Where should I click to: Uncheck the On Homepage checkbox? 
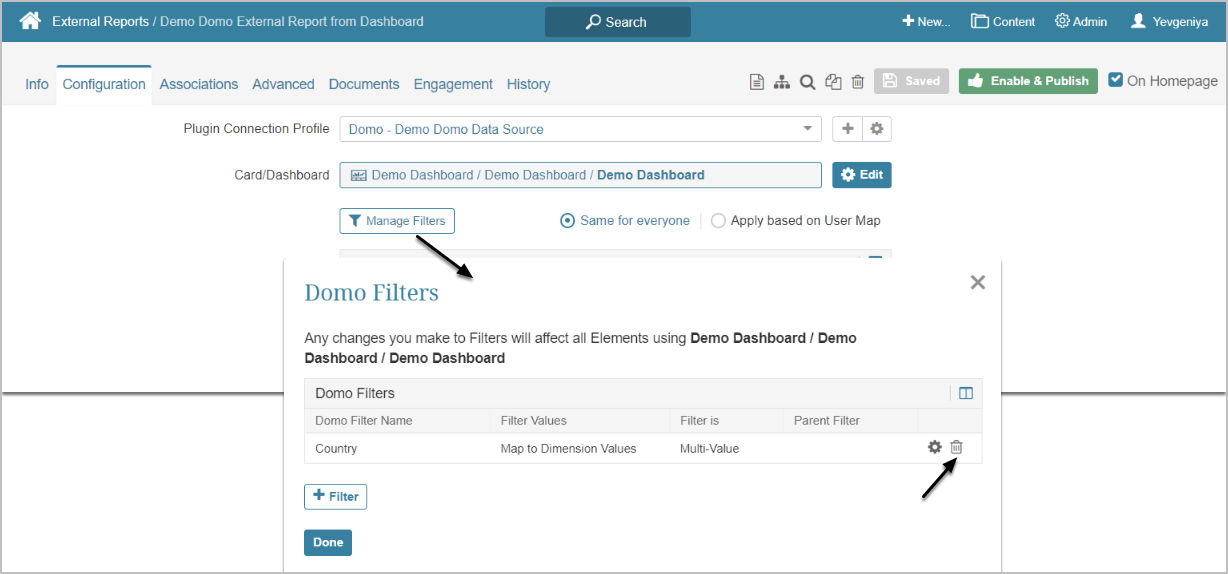coord(1116,81)
